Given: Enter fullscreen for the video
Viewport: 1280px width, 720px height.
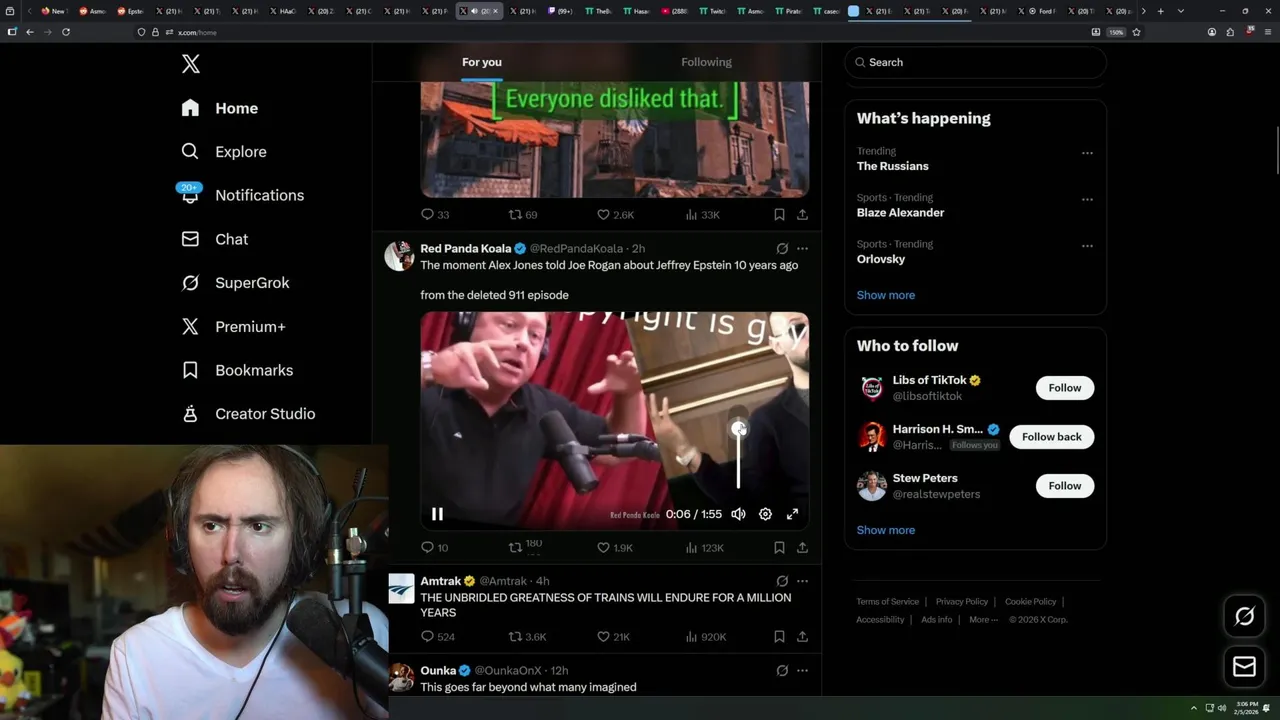Looking at the screenshot, I should pos(792,514).
